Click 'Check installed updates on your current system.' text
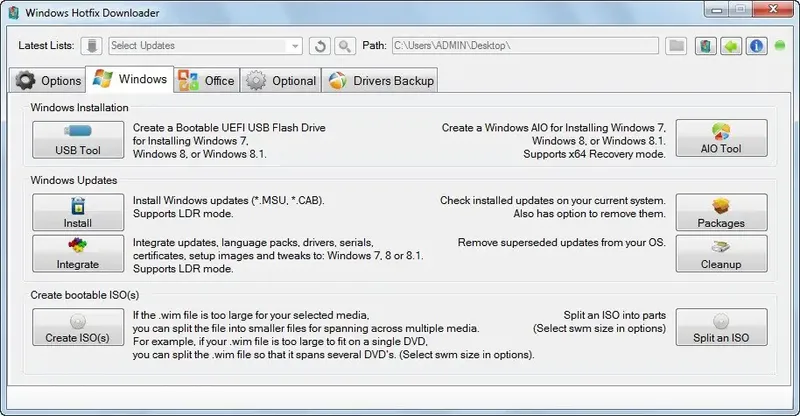800x416 pixels. click(553, 201)
